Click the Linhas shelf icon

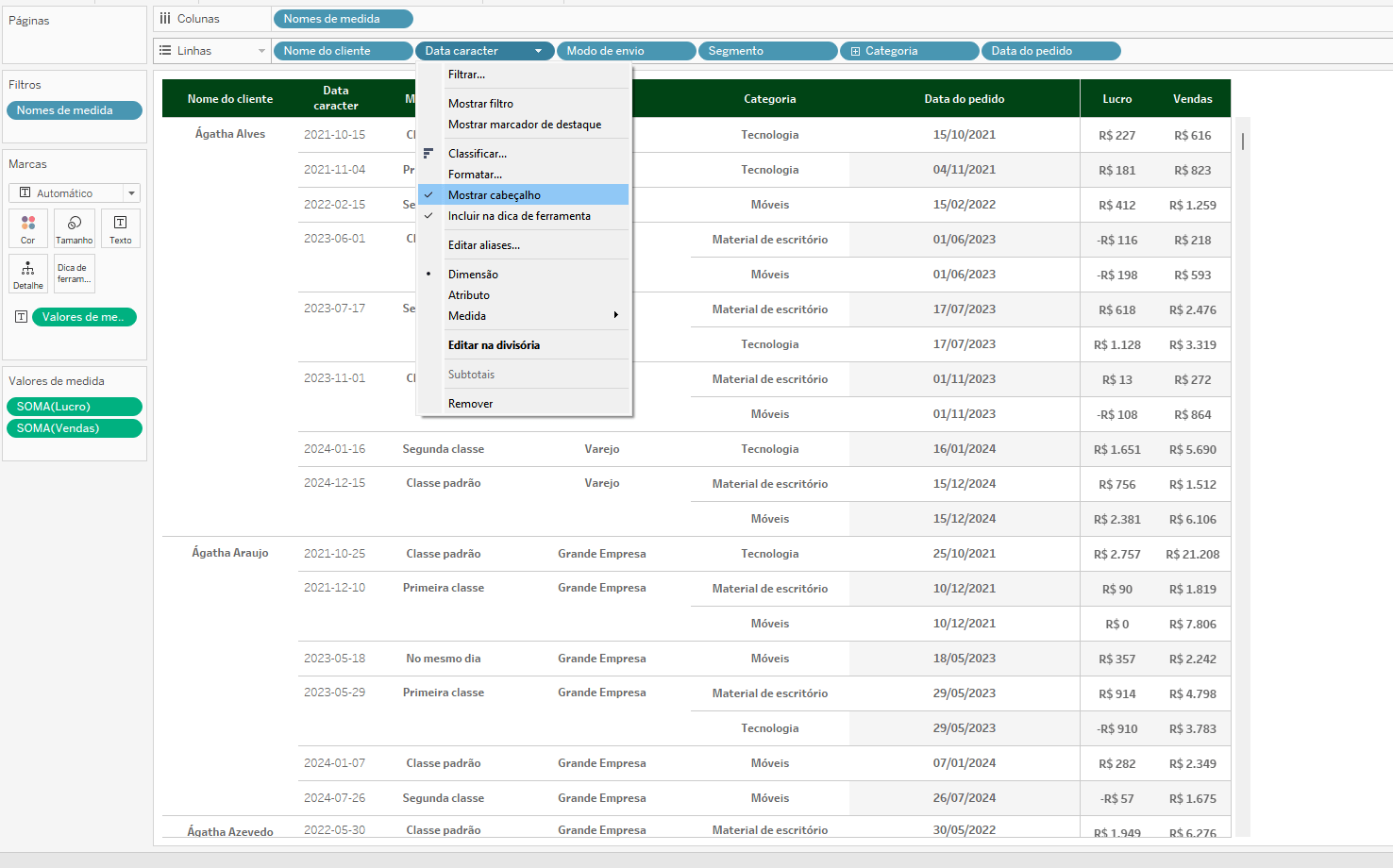click(x=165, y=51)
